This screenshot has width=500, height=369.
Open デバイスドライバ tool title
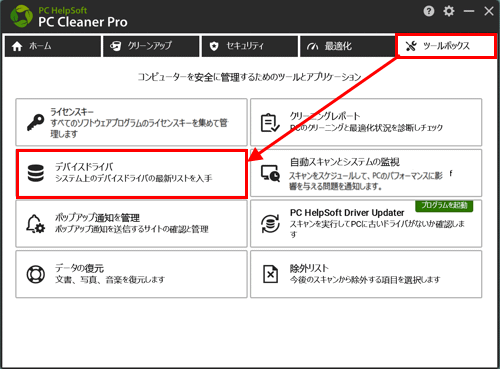(x=84, y=167)
